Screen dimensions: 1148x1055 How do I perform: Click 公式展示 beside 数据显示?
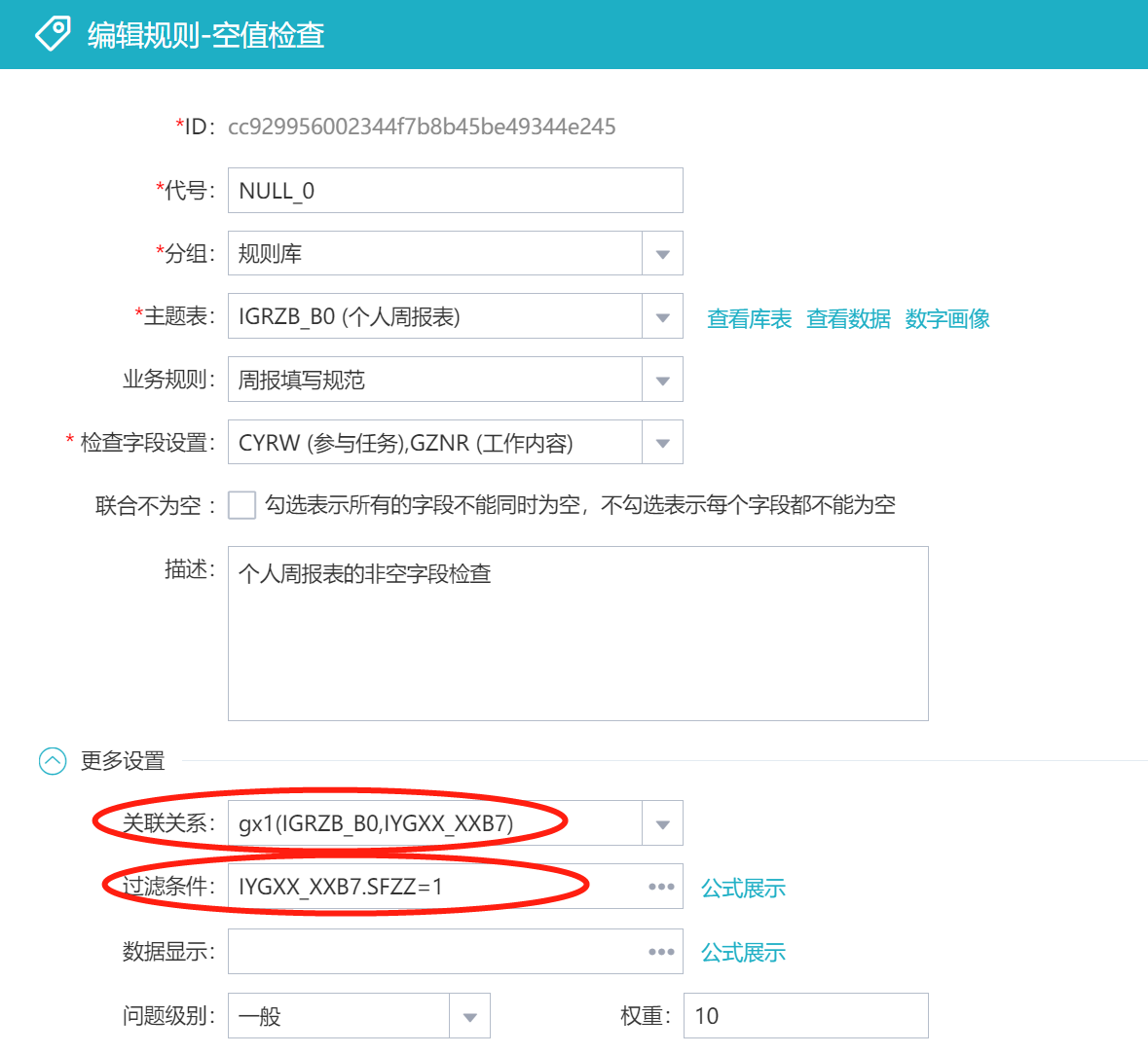743,953
